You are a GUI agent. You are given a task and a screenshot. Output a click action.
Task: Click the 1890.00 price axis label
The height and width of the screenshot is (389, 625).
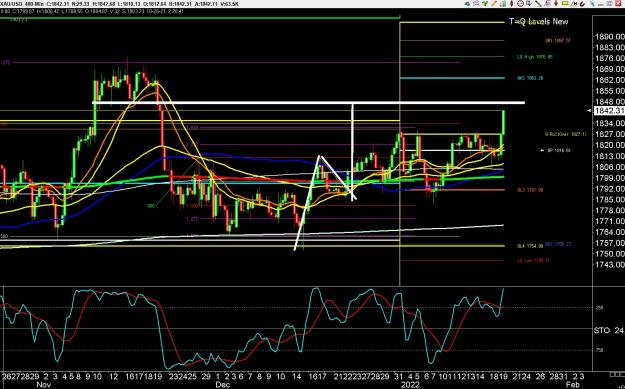pos(610,37)
